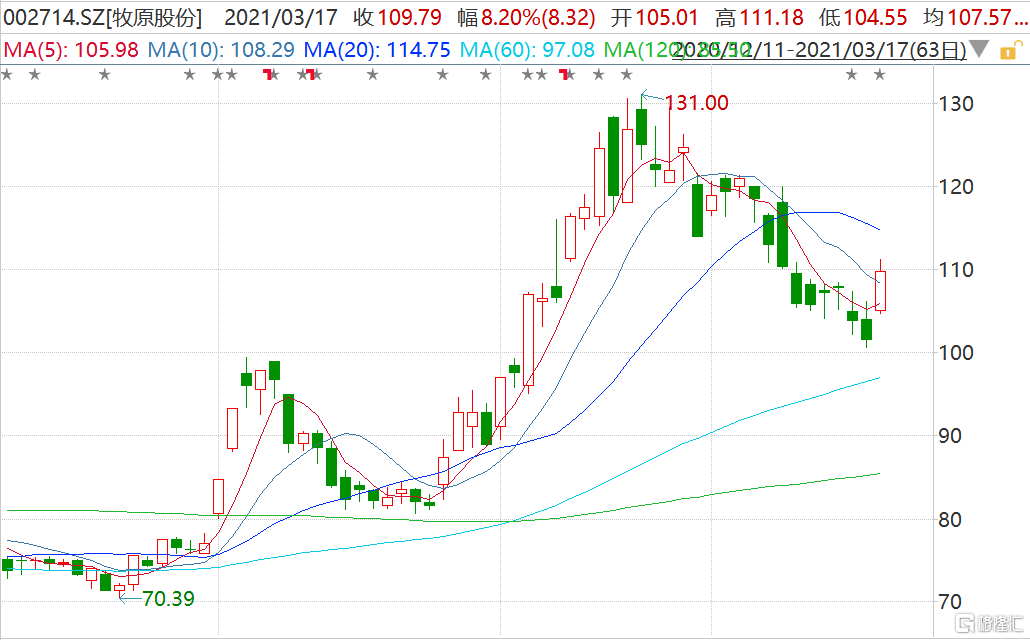The width and height of the screenshot is (1030, 640).
Task: Click stock code 002714.SZ[牧原股份]
Action: click(x=102, y=18)
